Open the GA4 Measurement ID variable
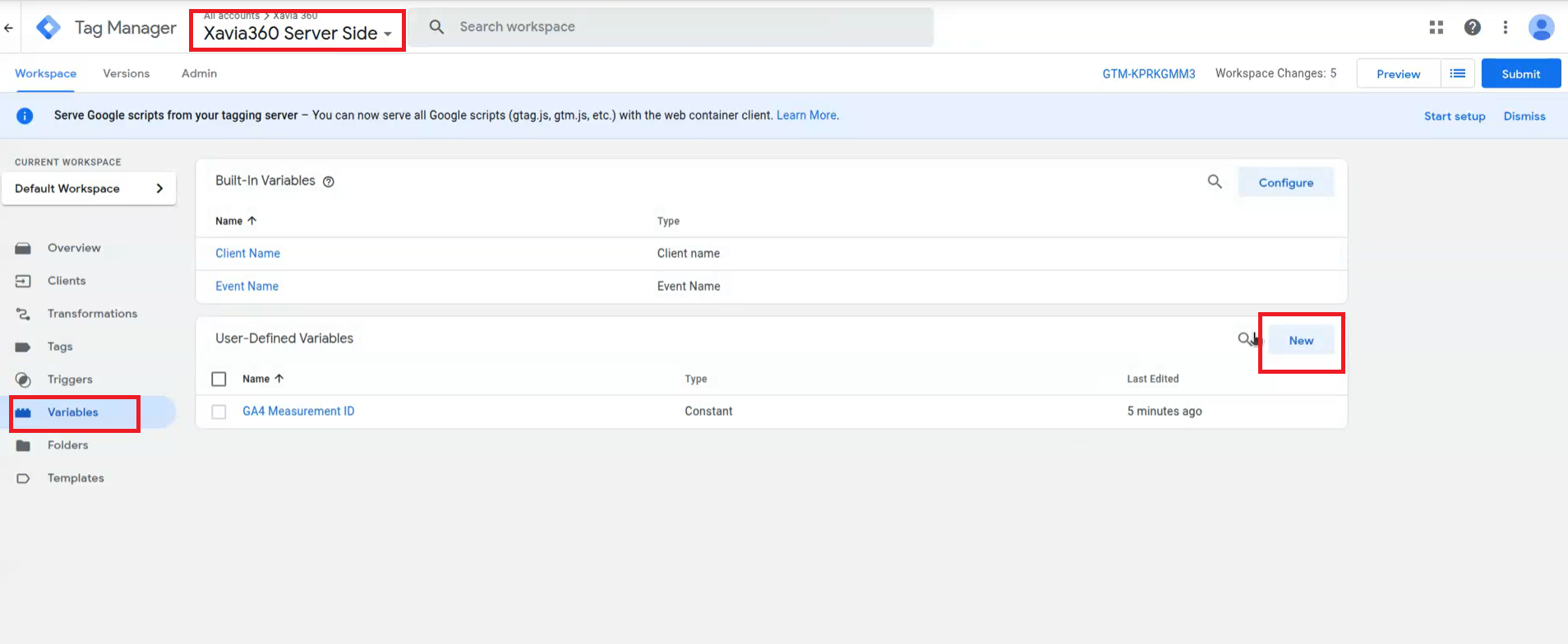The height and width of the screenshot is (644, 1568). (x=298, y=411)
